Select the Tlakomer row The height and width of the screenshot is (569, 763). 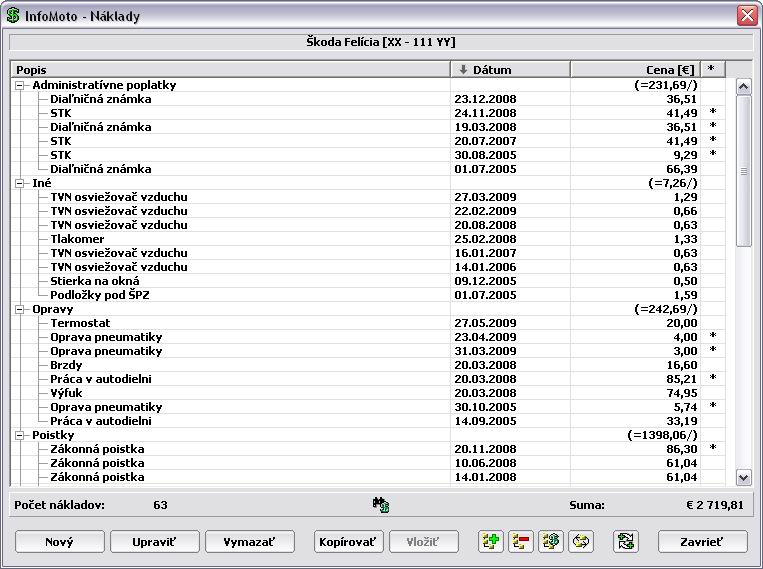368,239
